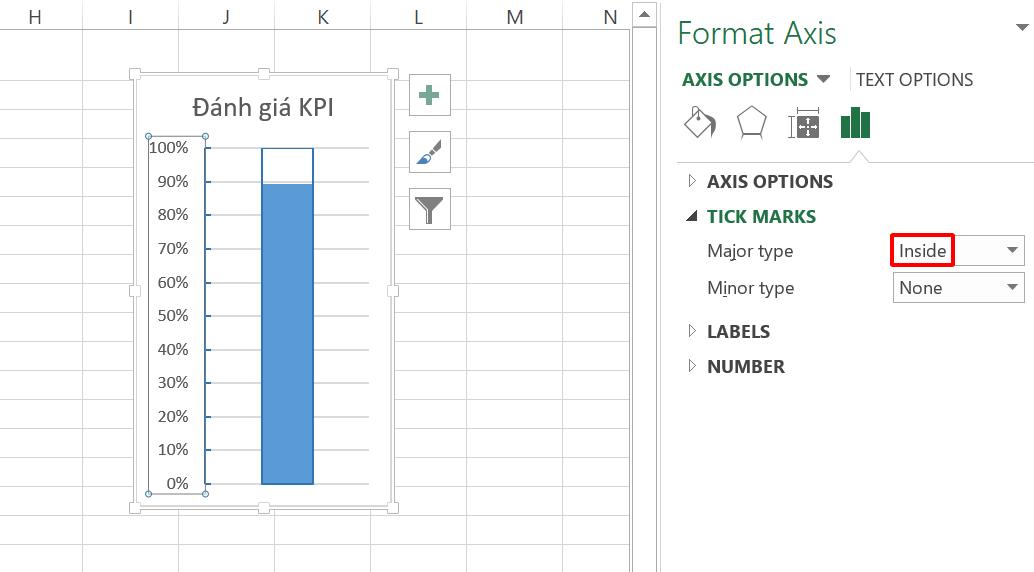Viewport: 1034px width, 572px height.
Task: Switch to the AXIS OPTIONS tab
Action: pos(745,80)
